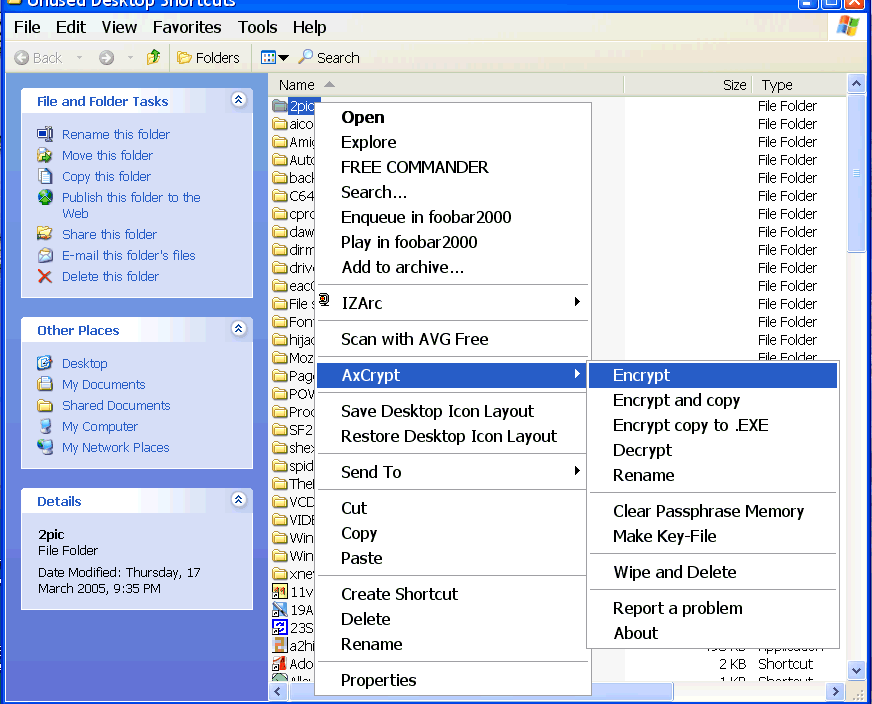Open the Tools menu
872x704 pixels.
[x=257, y=27]
